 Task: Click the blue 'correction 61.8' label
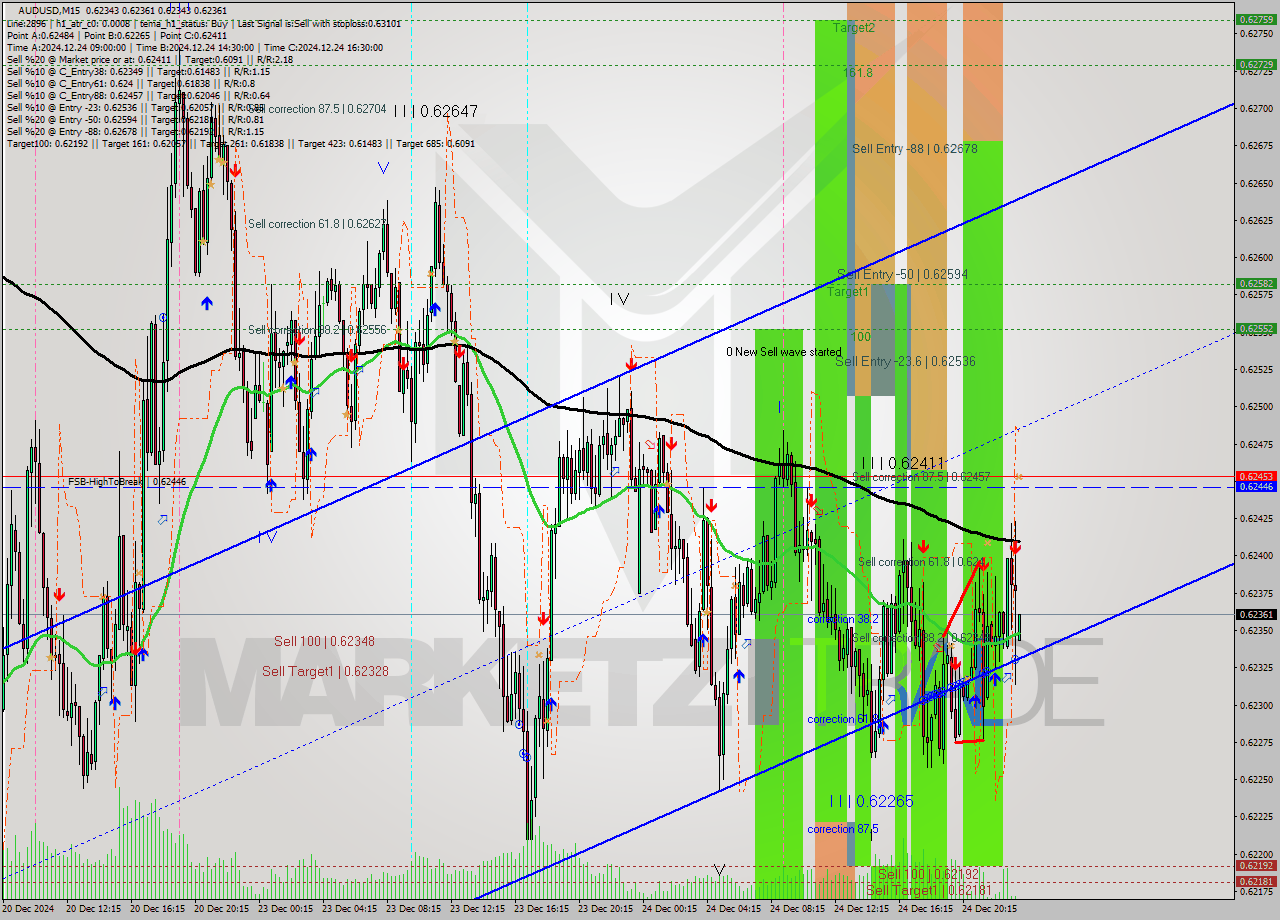tap(844, 719)
